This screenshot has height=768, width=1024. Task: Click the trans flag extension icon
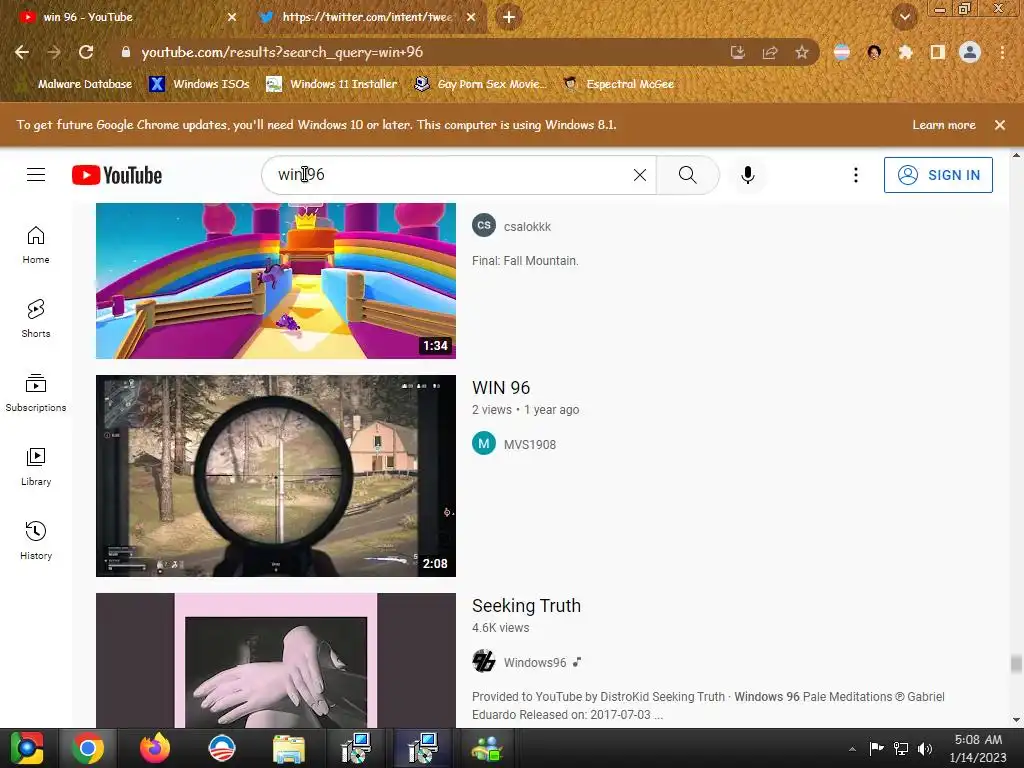(x=842, y=52)
